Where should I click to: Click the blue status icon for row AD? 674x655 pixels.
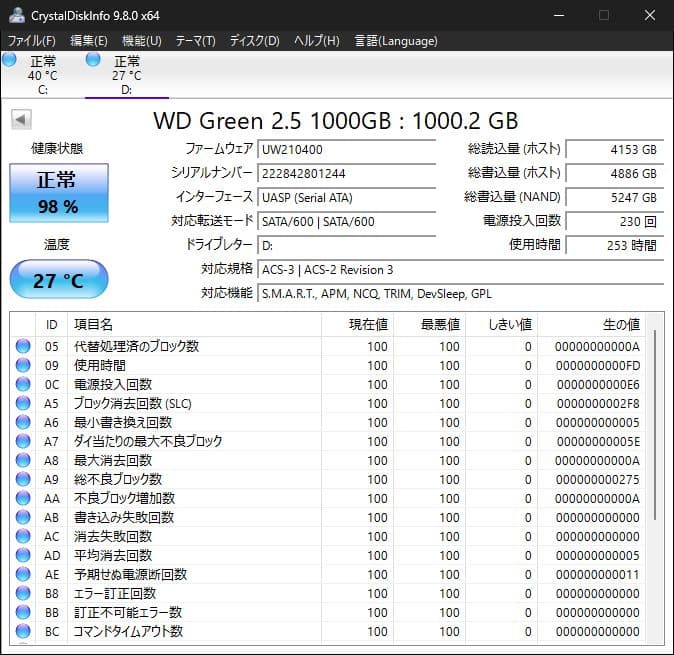click(23, 555)
